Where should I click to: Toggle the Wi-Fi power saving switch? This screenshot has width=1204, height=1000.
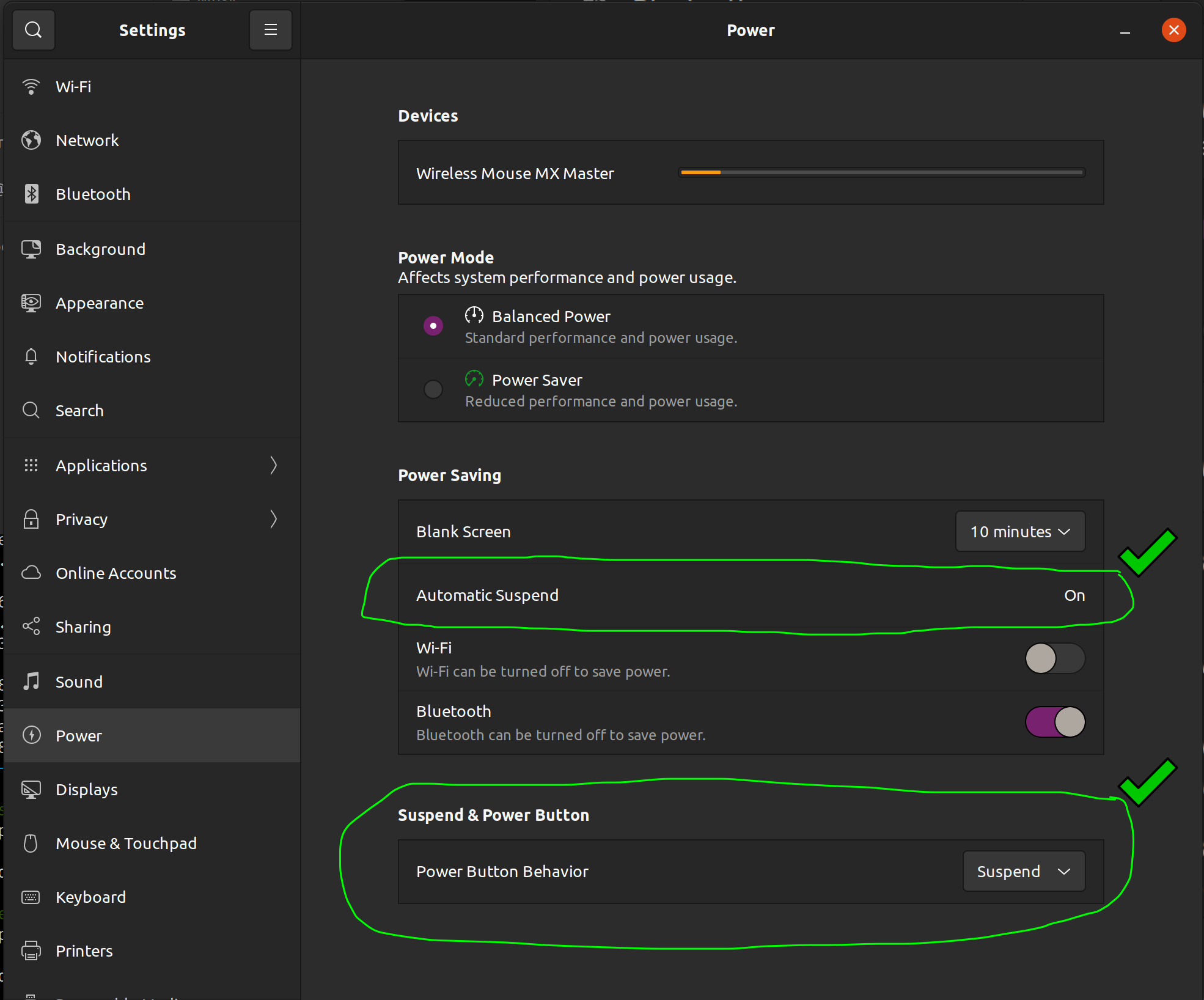[1055, 658]
